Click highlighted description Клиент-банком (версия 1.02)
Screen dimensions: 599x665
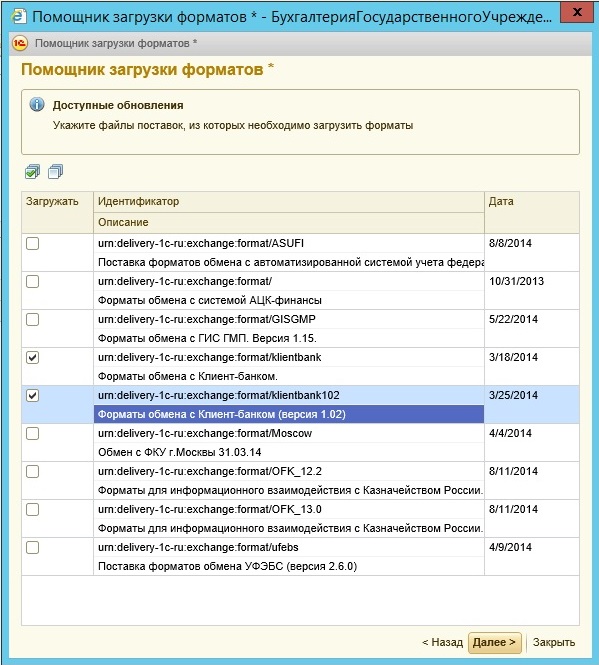point(289,414)
